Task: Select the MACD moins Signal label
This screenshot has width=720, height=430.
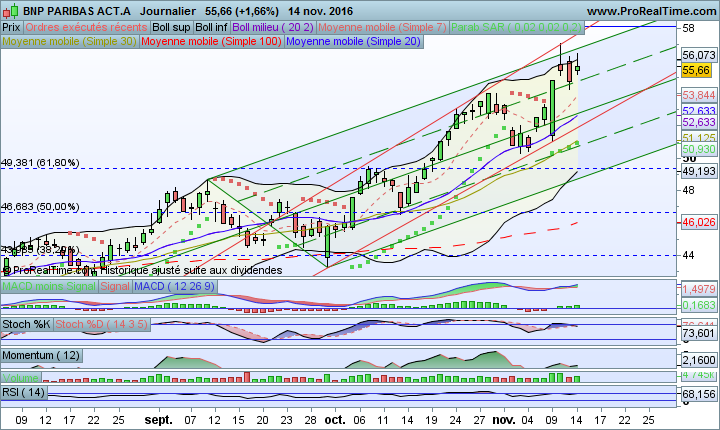Action: (49, 287)
